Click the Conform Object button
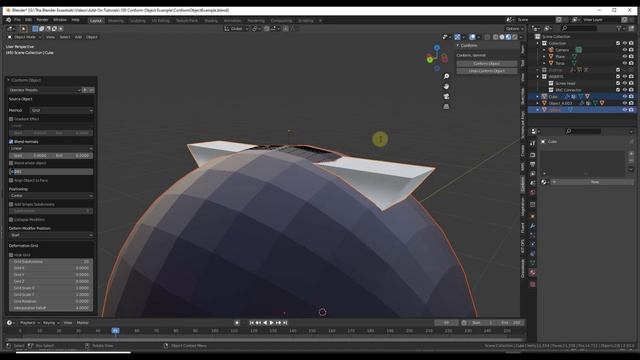Viewport: 640px width, 360px height. tap(487, 64)
